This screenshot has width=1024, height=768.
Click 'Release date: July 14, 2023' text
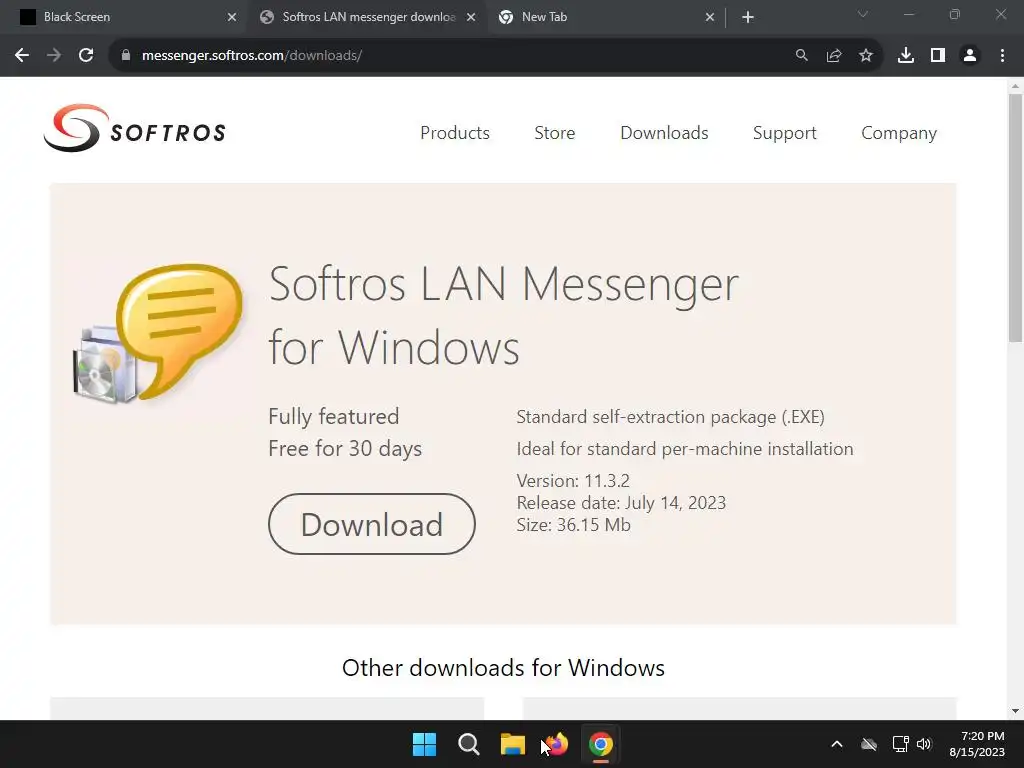coord(621,503)
